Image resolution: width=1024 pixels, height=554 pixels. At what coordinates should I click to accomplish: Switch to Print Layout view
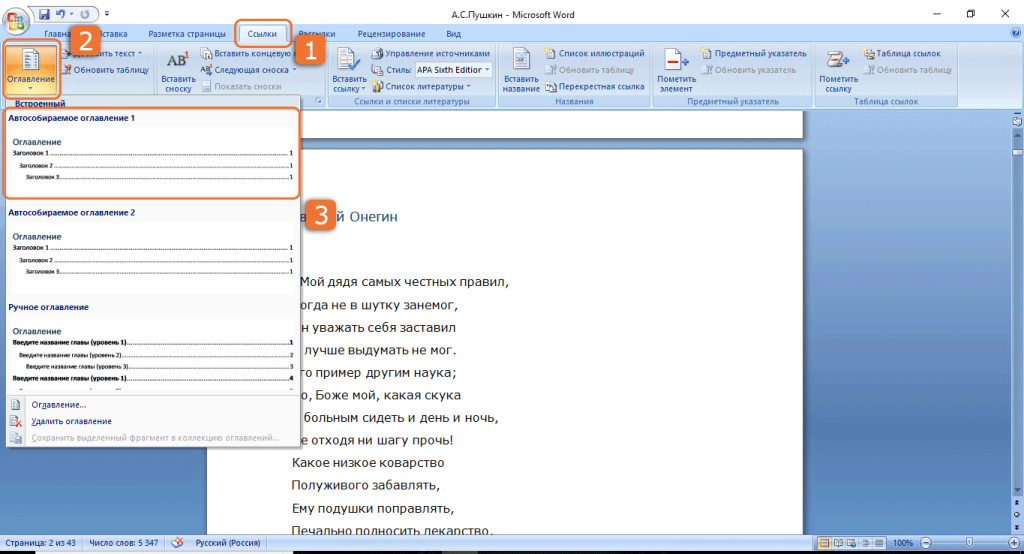click(824, 543)
